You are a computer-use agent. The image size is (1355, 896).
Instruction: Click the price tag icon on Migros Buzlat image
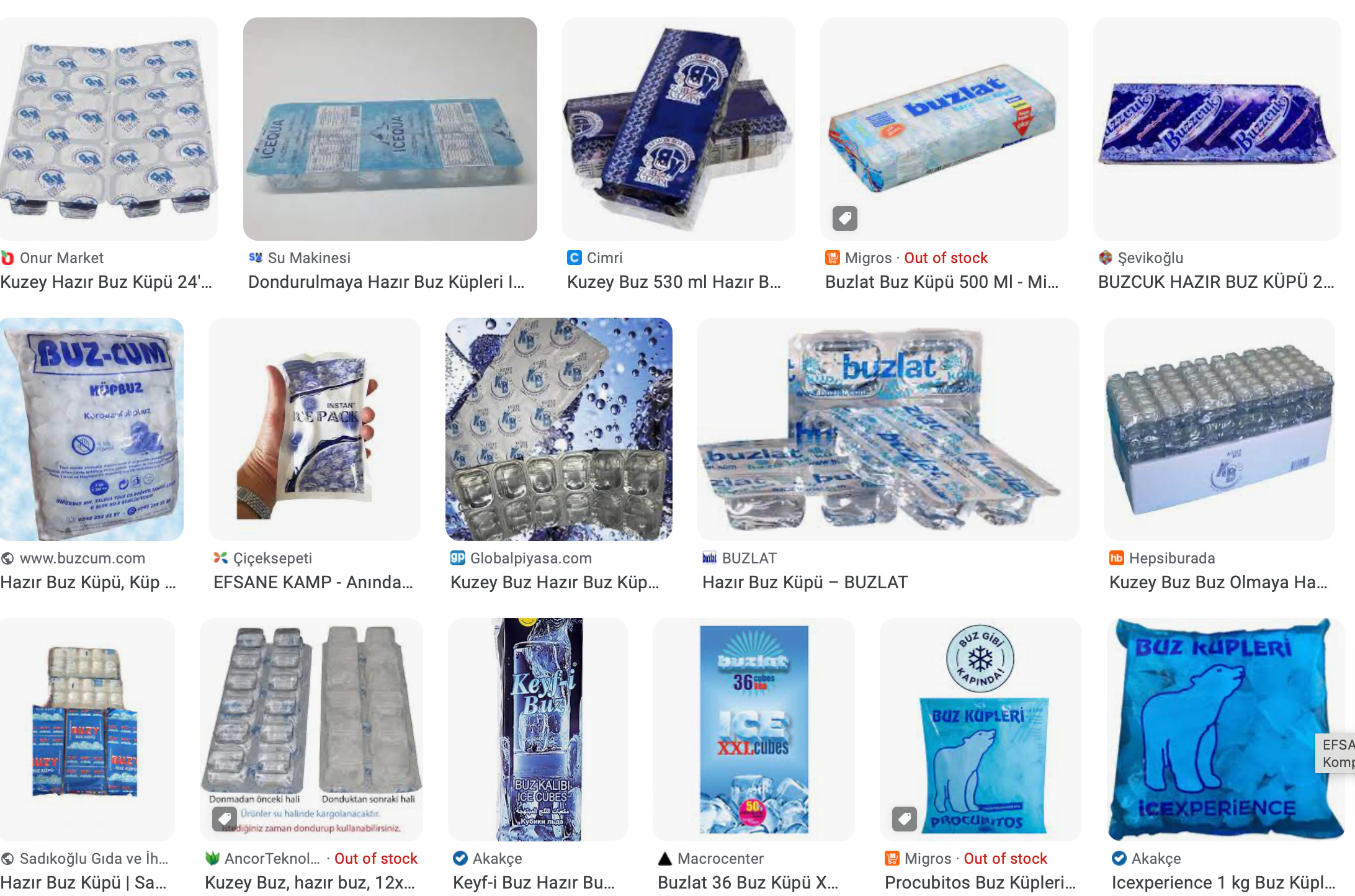(x=844, y=218)
